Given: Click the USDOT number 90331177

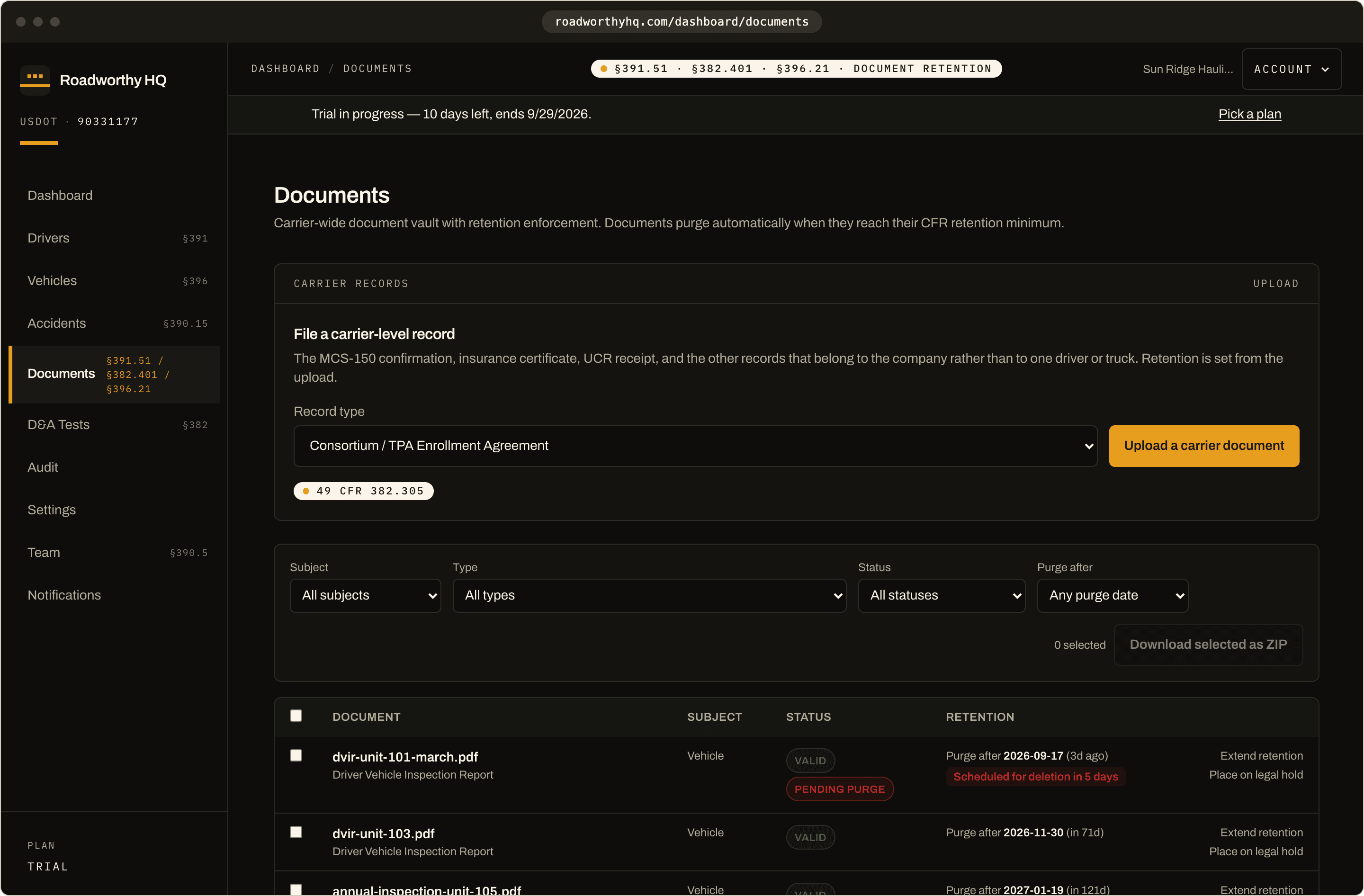Looking at the screenshot, I should pyautogui.click(x=108, y=121).
